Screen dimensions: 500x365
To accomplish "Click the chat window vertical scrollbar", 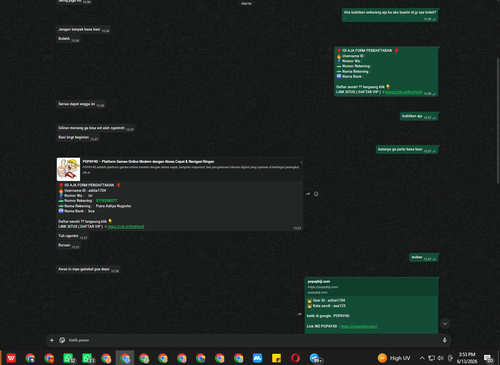I will (498, 120).
